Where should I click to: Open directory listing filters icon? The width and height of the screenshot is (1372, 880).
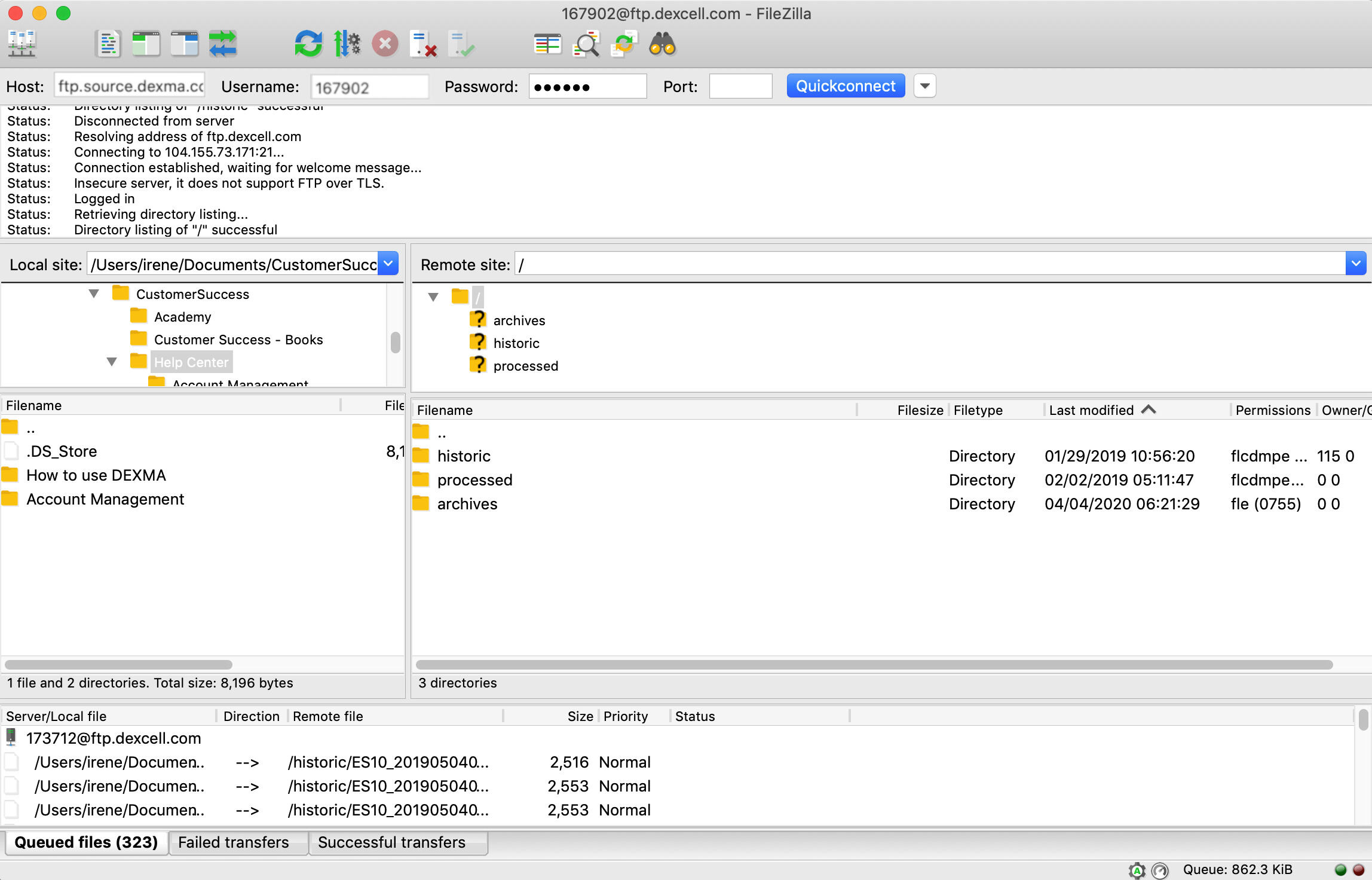547,44
